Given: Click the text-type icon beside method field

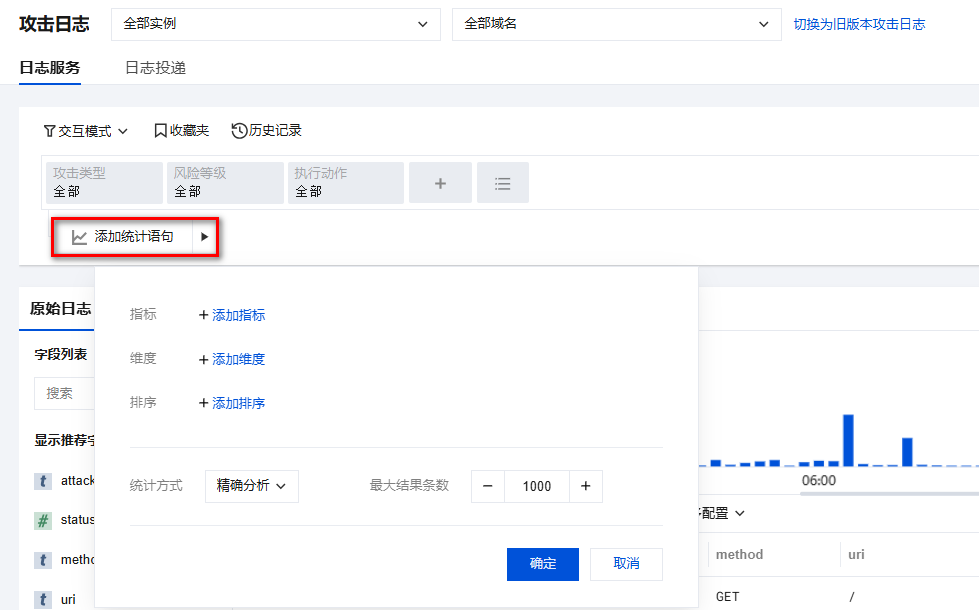Looking at the screenshot, I should click(43, 560).
